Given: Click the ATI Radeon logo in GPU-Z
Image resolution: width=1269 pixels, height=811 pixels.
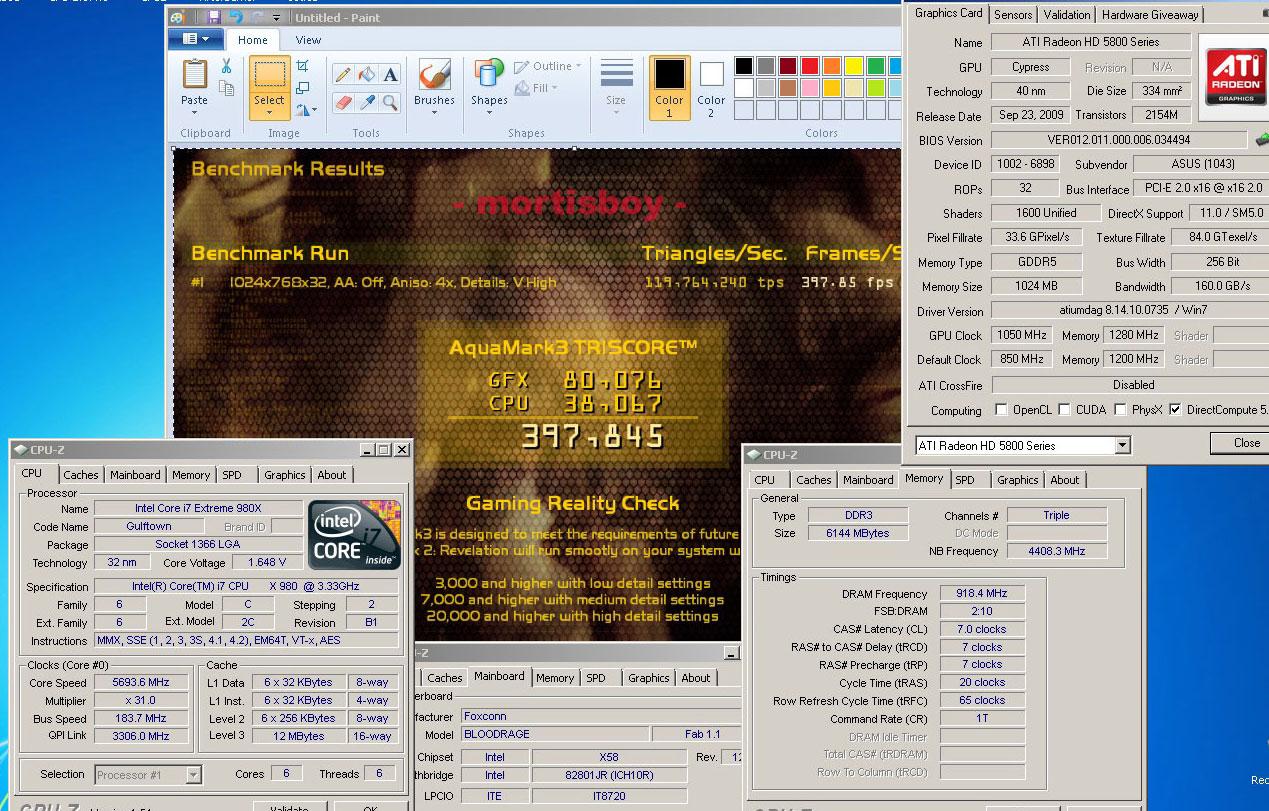Looking at the screenshot, I should (1236, 76).
